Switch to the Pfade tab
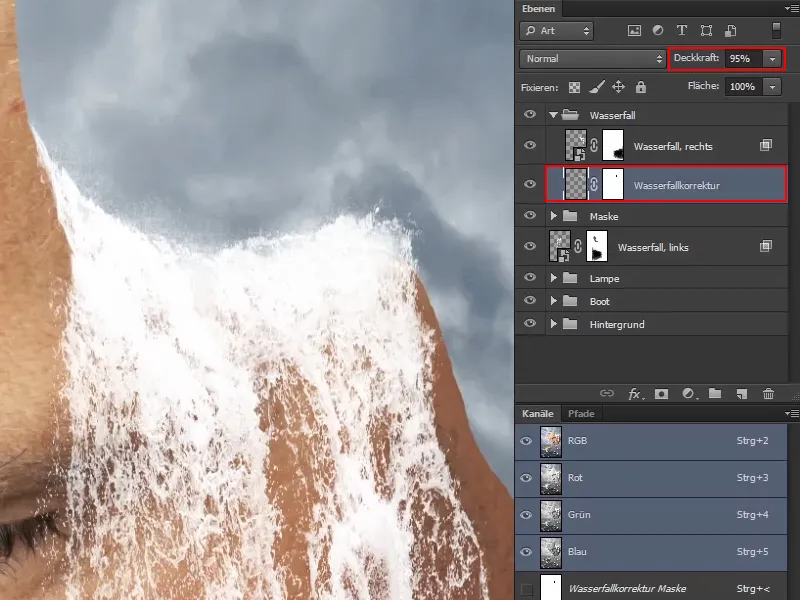The height and width of the screenshot is (600, 800). (581, 414)
